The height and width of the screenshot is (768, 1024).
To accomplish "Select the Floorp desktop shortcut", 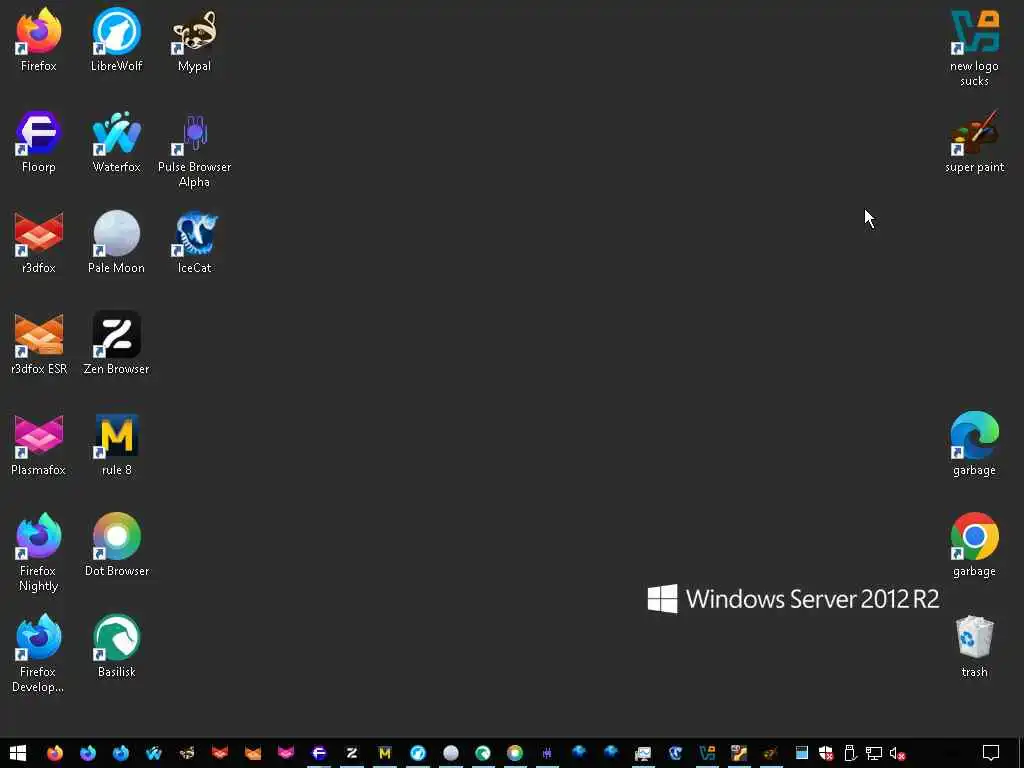I will click(x=39, y=142).
